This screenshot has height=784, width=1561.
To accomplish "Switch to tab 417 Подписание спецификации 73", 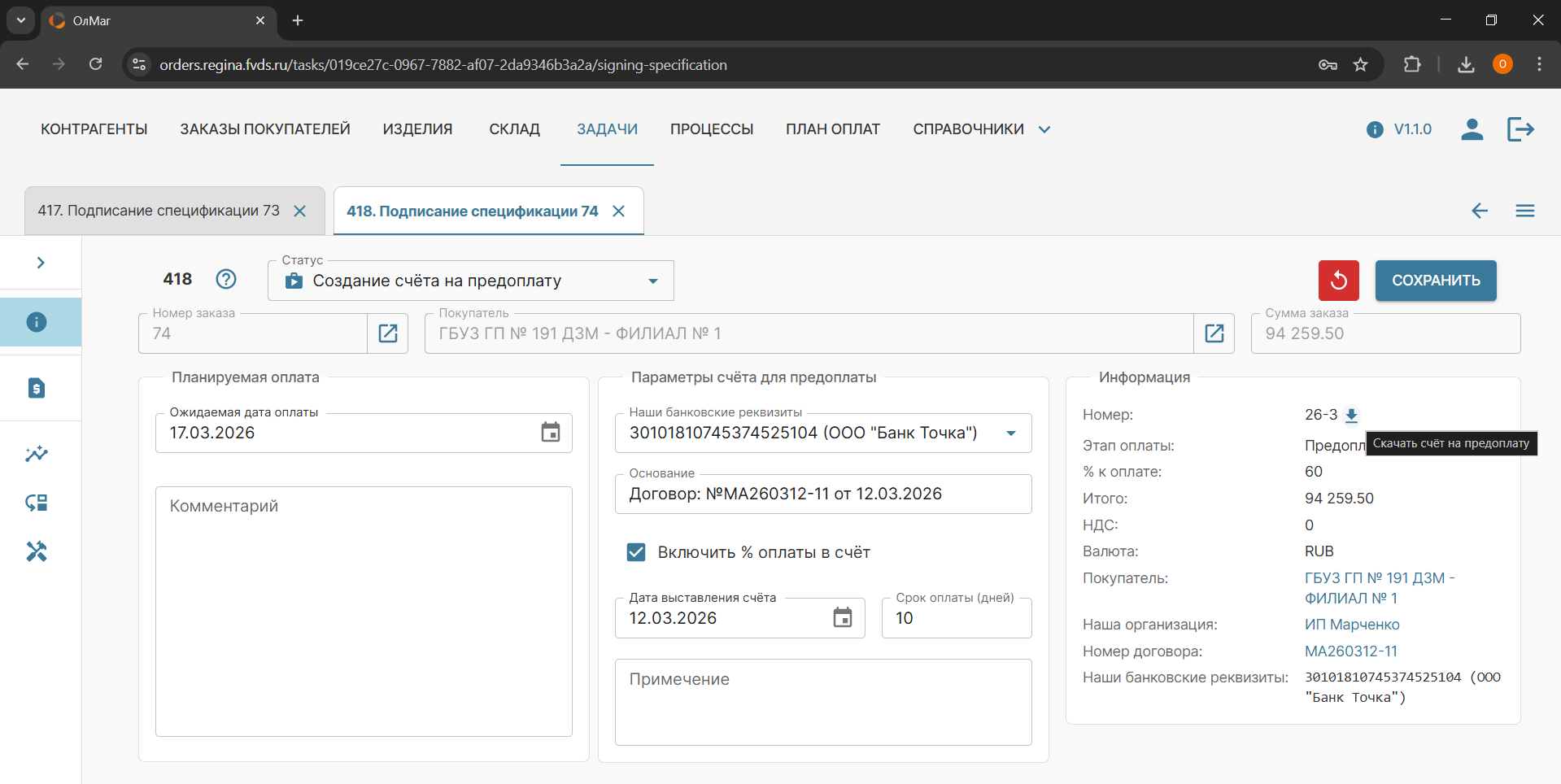I will [x=159, y=211].
